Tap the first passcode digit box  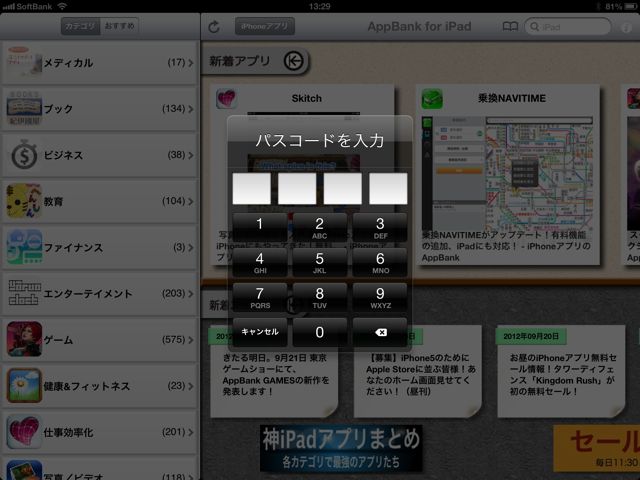point(251,189)
